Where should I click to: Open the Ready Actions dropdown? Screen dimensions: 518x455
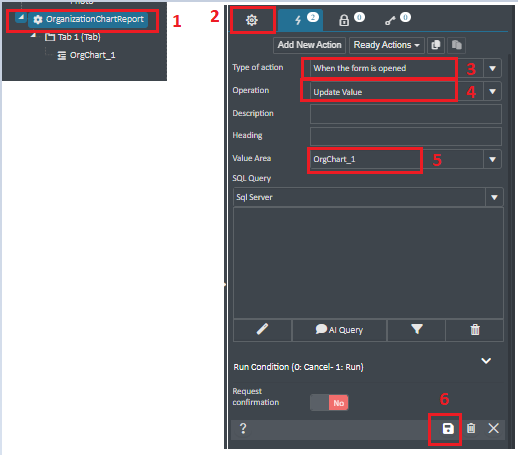pyautogui.click(x=387, y=45)
